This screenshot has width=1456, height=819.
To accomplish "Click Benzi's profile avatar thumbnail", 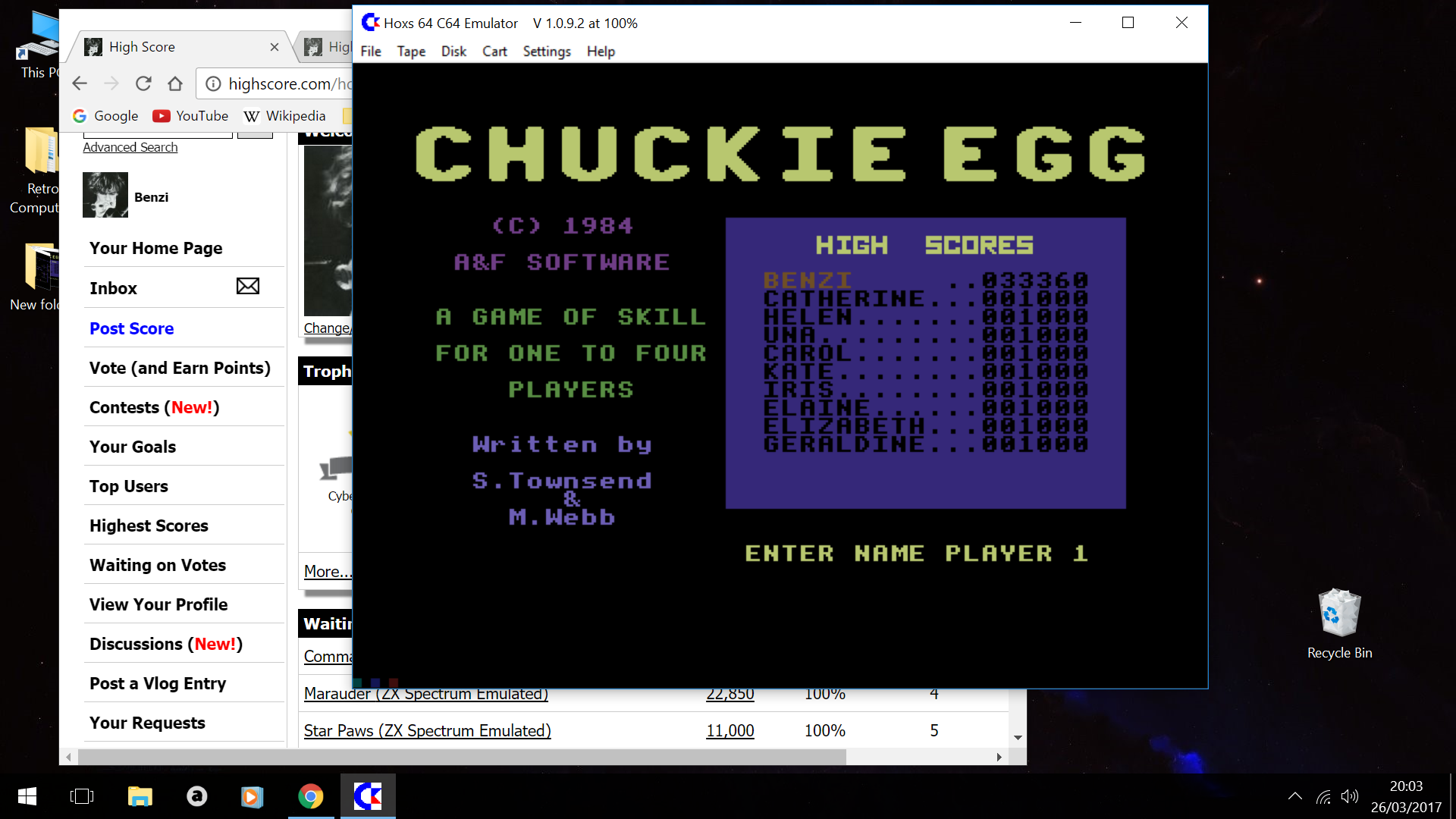I will tap(105, 196).
